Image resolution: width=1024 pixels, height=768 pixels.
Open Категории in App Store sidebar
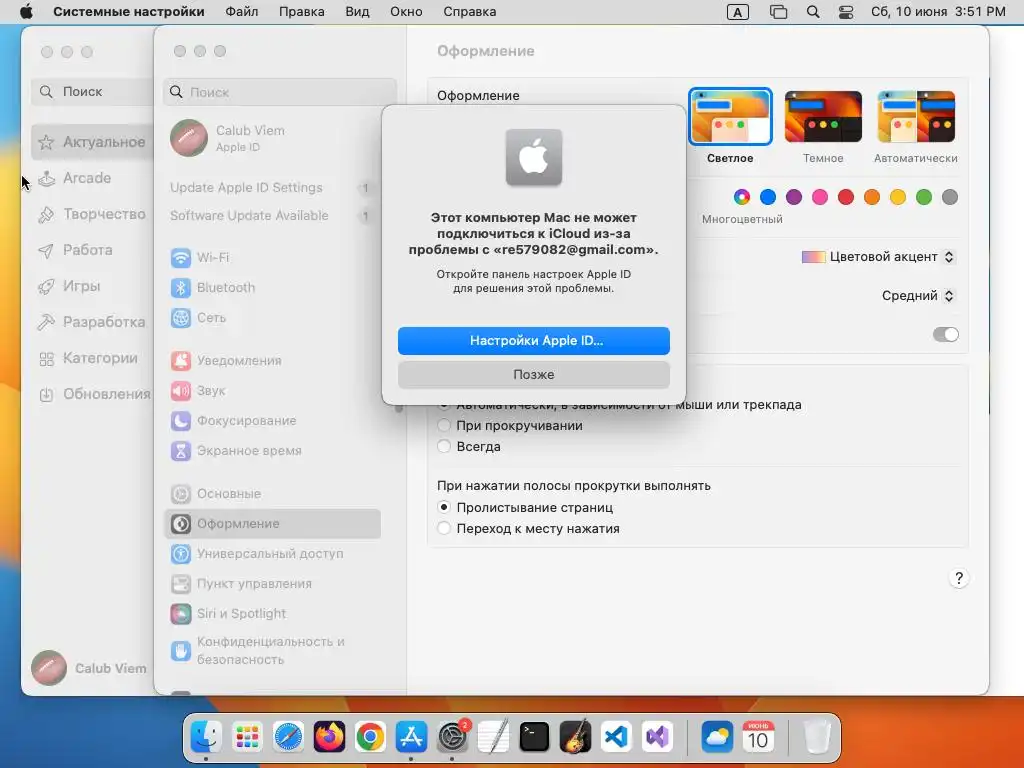click(x=91, y=358)
